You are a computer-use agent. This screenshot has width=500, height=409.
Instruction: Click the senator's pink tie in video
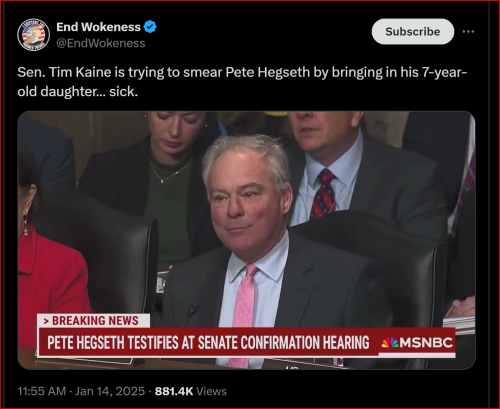pyautogui.click(x=244, y=312)
